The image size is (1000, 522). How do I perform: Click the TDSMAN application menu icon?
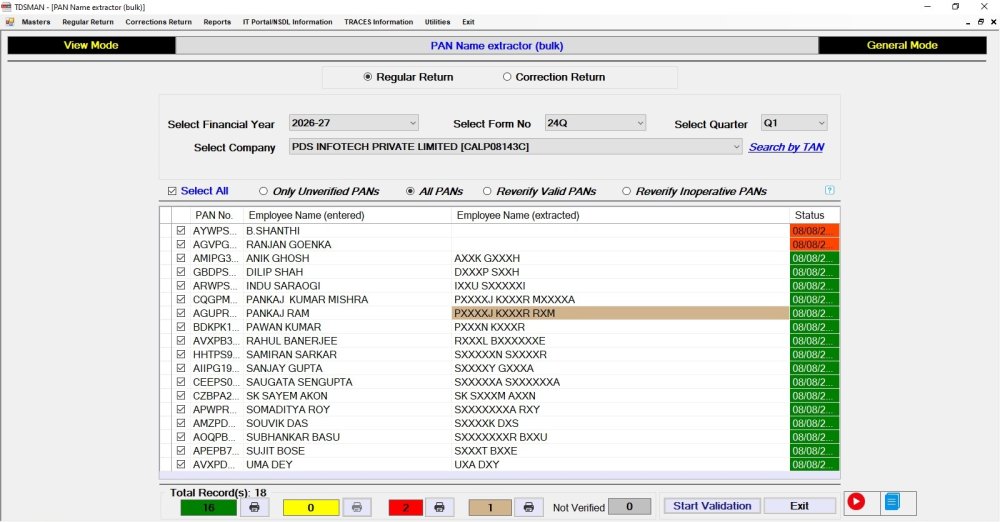(10, 22)
